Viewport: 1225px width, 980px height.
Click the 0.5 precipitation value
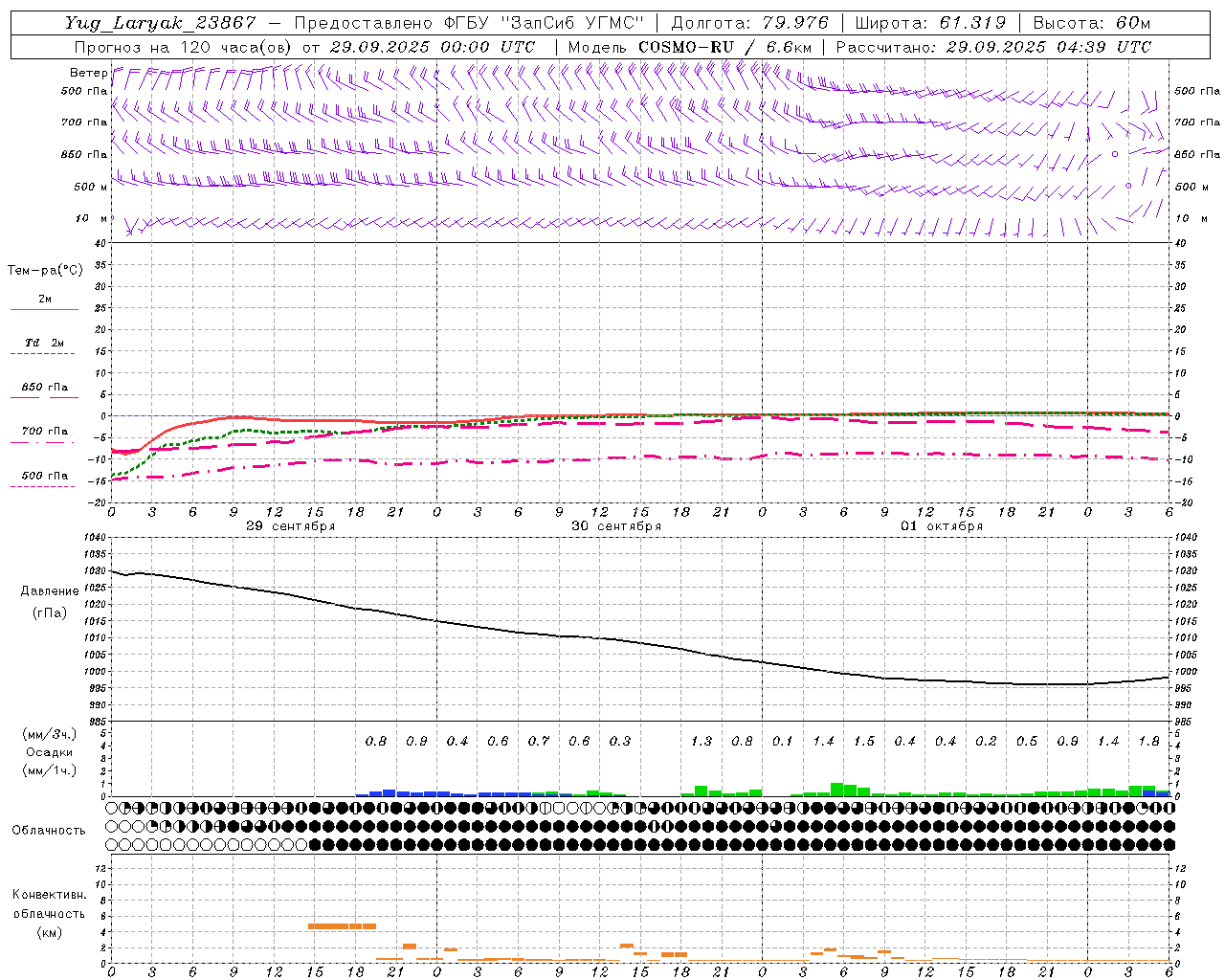[x=1027, y=741]
